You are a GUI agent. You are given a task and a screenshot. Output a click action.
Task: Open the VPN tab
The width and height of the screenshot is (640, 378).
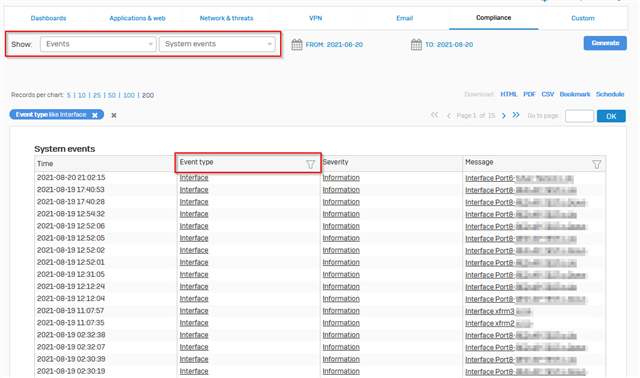316,18
